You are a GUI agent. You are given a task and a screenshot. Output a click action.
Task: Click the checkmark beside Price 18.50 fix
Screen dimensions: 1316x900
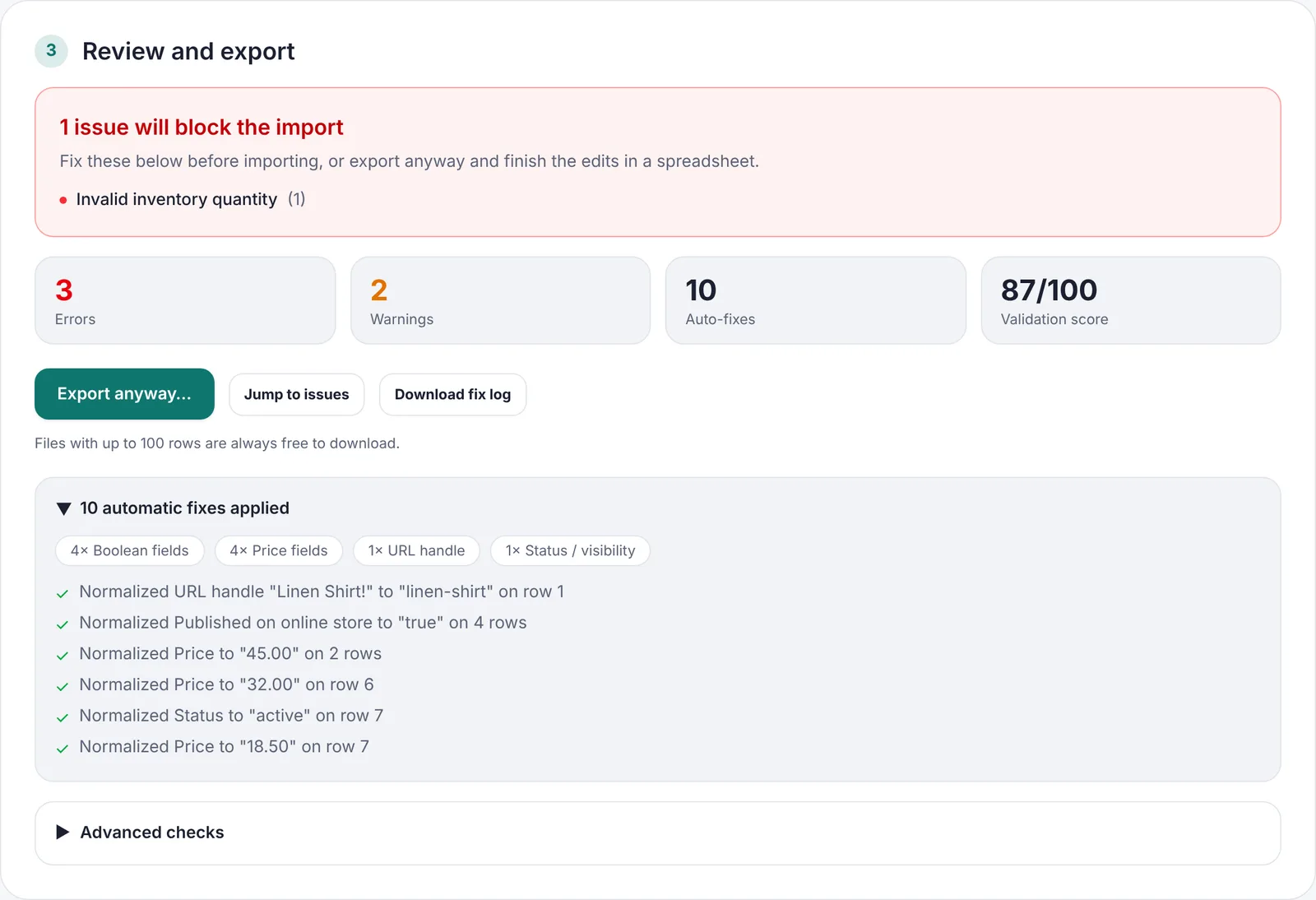[x=63, y=749]
